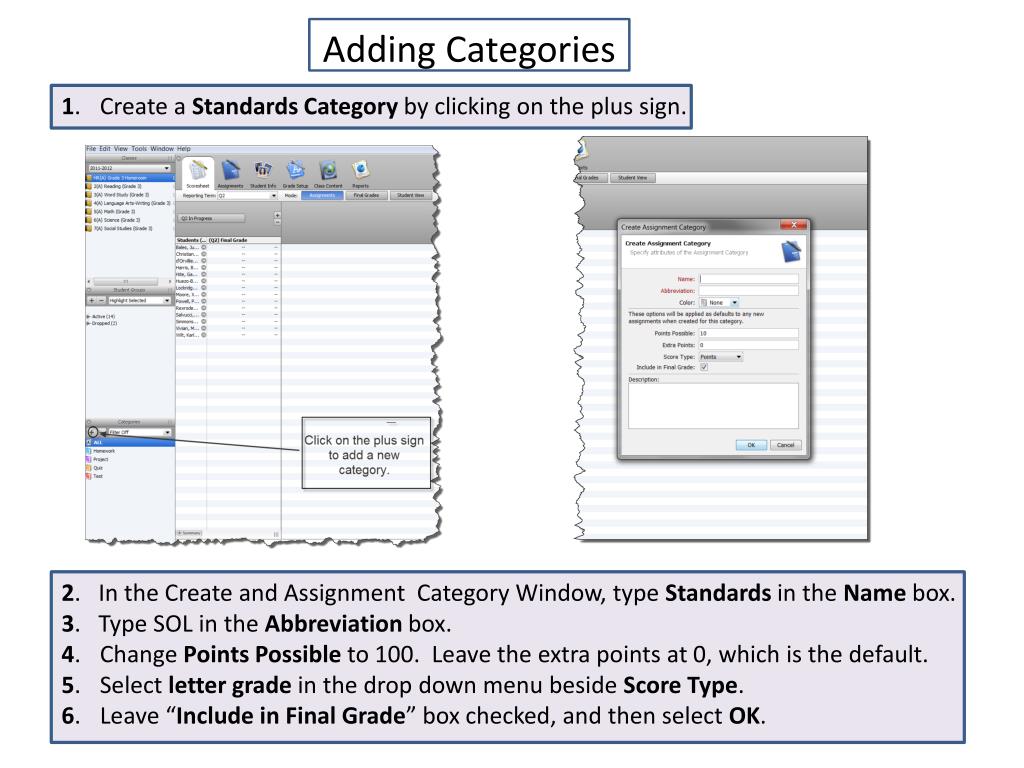
Task: Click into the Abbreviation field
Action: [748, 291]
